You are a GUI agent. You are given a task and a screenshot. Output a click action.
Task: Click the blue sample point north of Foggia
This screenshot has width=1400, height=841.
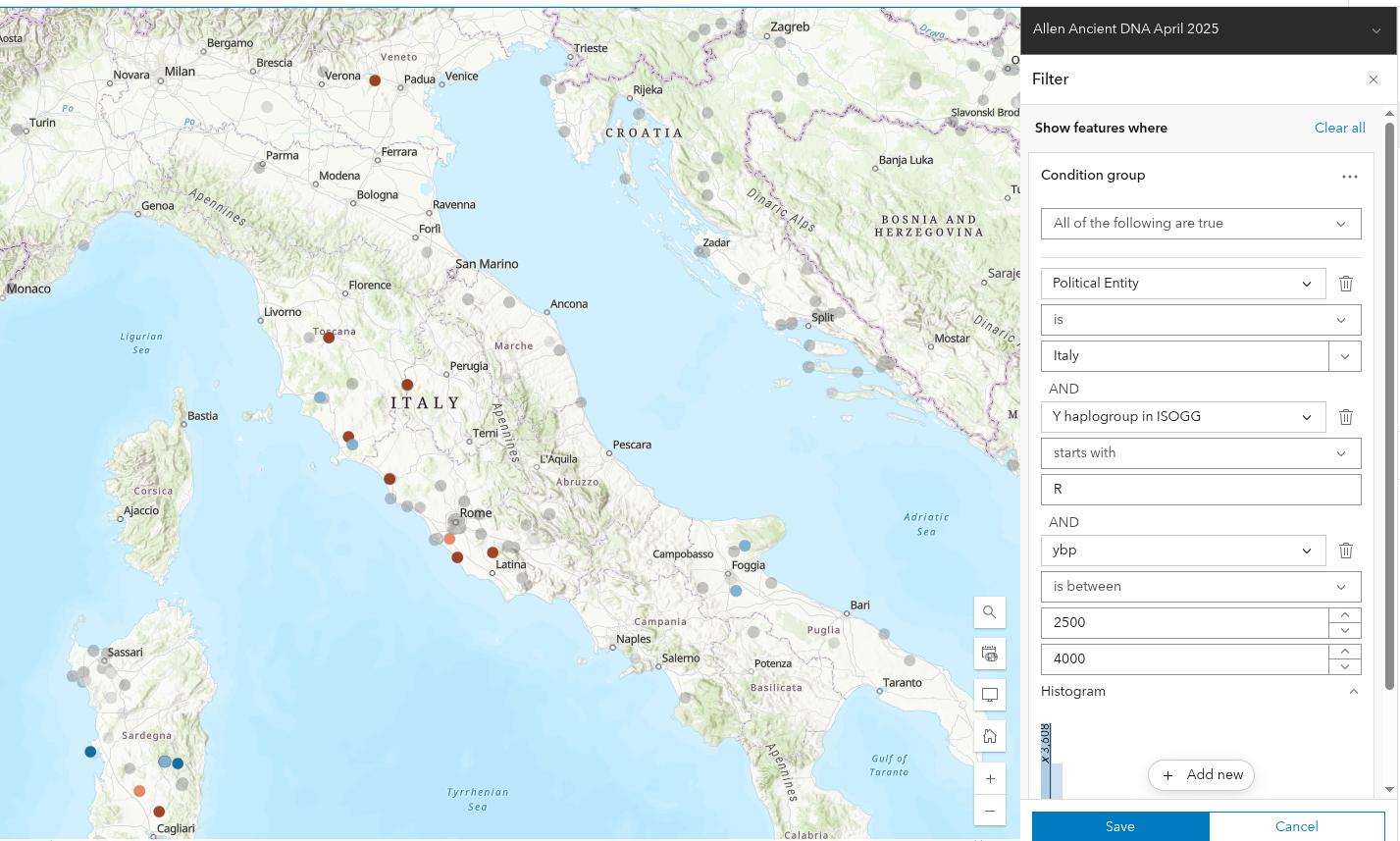pyautogui.click(x=745, y=546)
